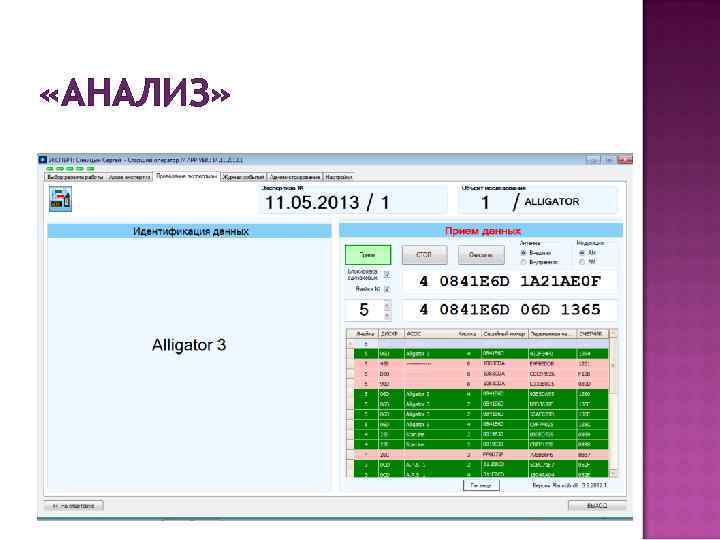Image resolution: width=720 pixels, height=540 pixels.
Task: Click the green "Прием" button
Action: point(368,255)
